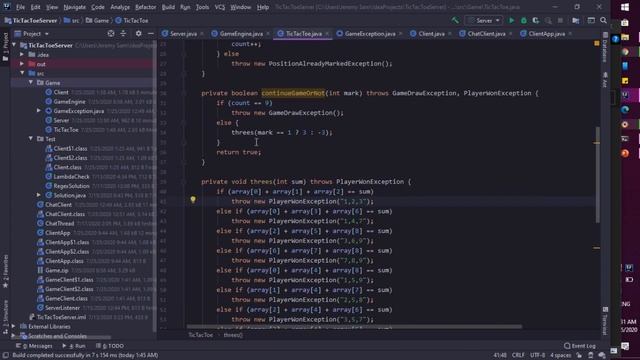
Task: Click UTF-8 encoding in status bar
Action: (537, 355)
